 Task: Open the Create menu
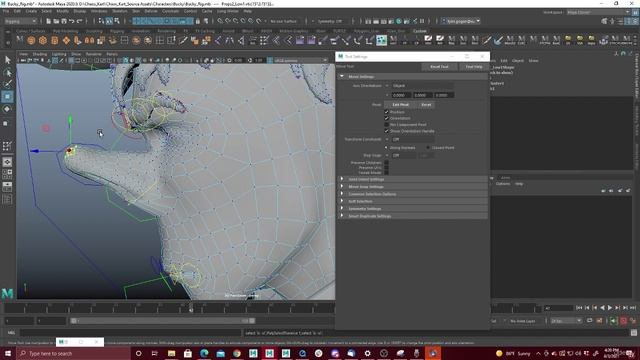tap(31, 11)
